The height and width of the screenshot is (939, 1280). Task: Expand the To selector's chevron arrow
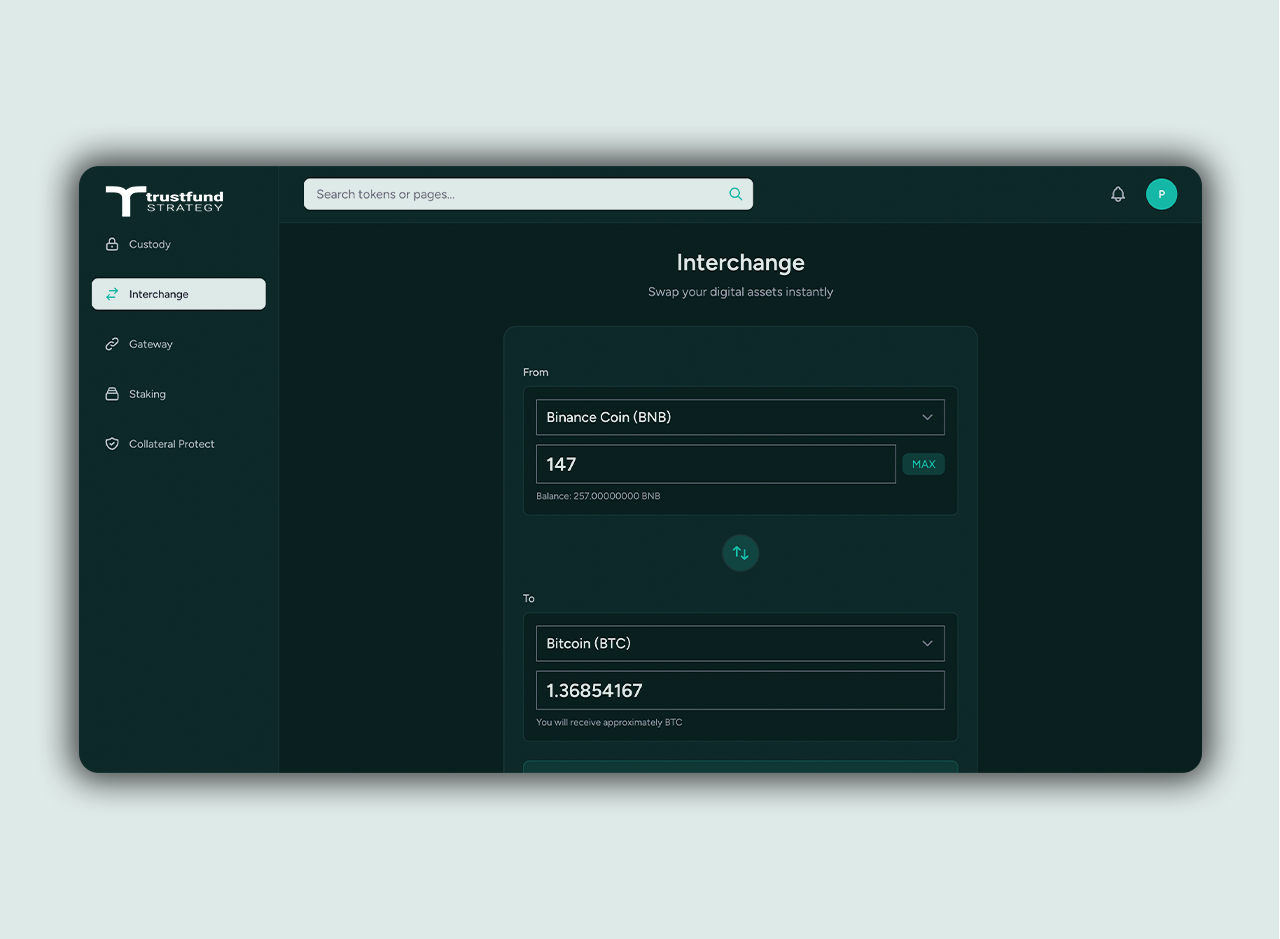coord(927,643)
